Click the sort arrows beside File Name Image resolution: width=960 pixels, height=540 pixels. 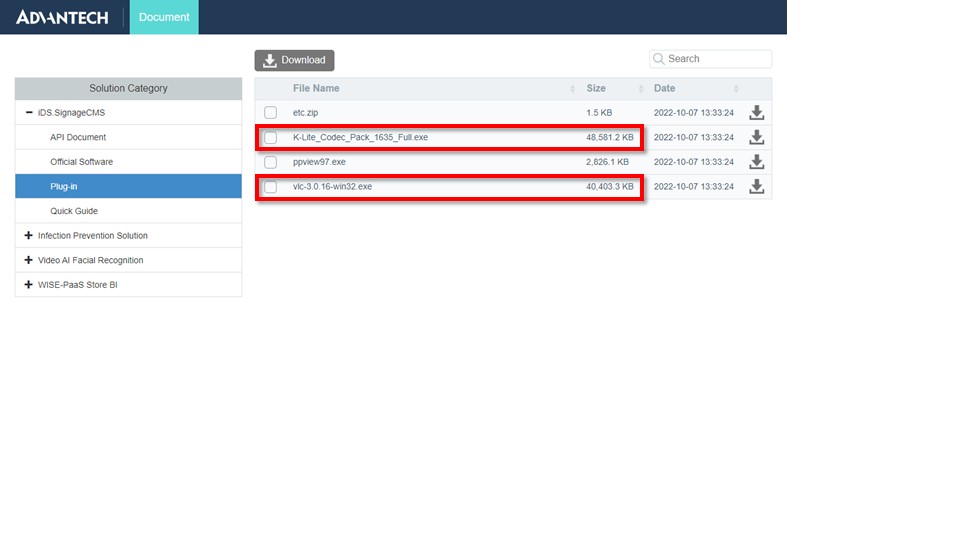(x=573, y=89)
